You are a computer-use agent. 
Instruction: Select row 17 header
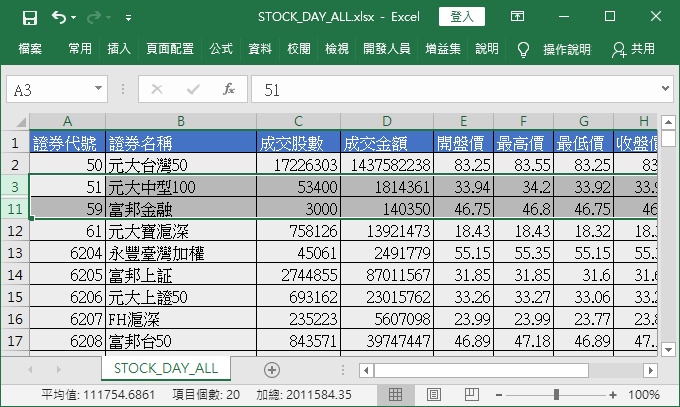pyautogui.click(x=15, y=341)
